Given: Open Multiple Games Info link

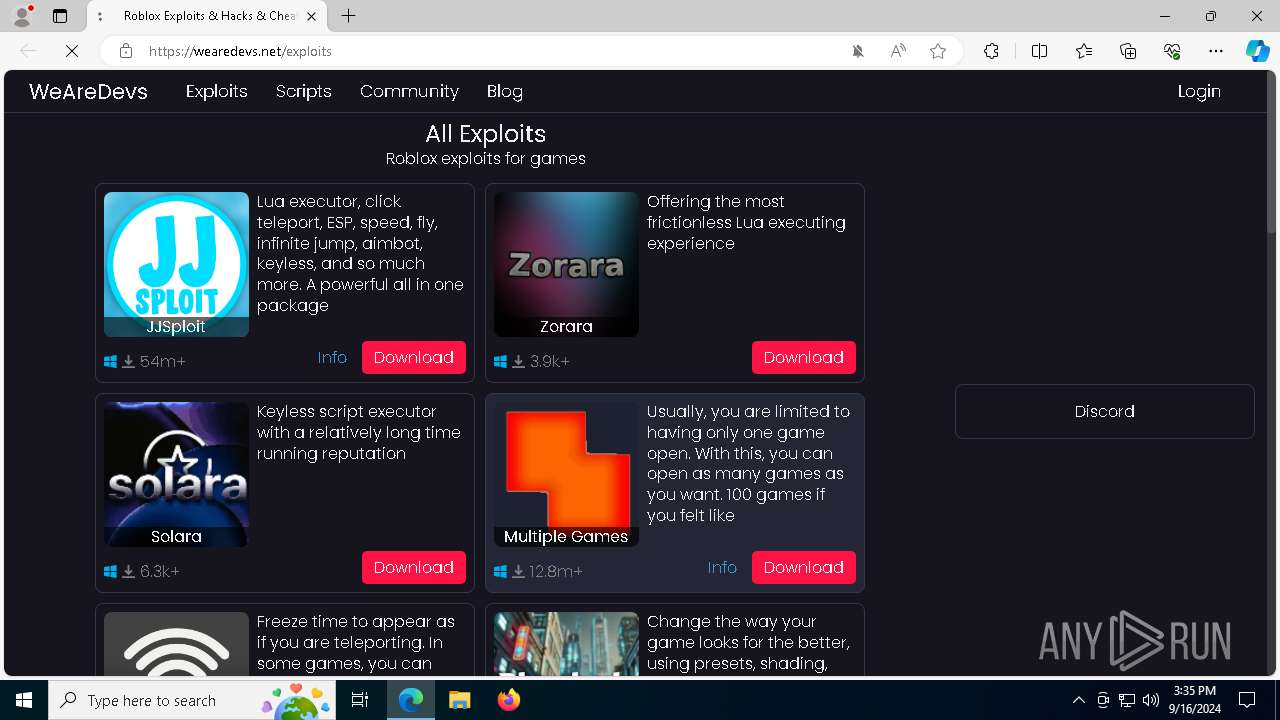Looking at the screenshot, I should [x=722, y=567].
